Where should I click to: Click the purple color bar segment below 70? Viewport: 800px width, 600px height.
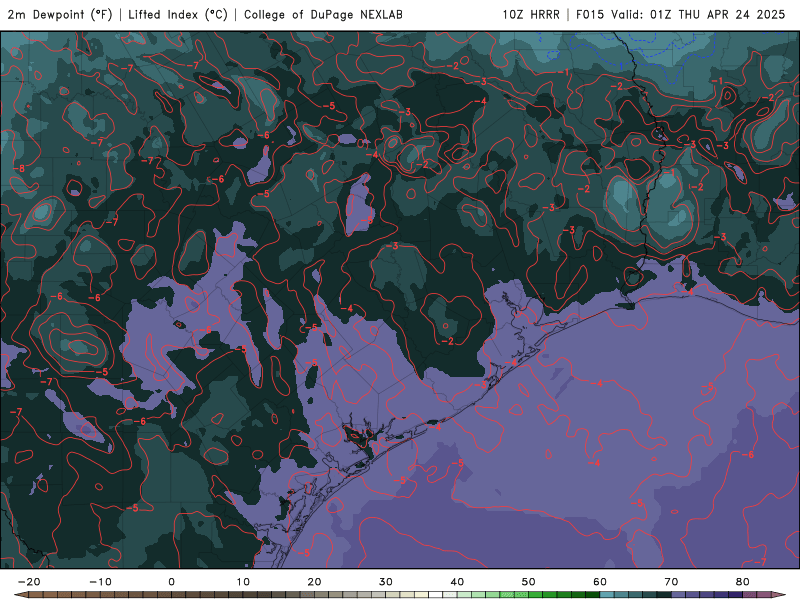(679, 595)
